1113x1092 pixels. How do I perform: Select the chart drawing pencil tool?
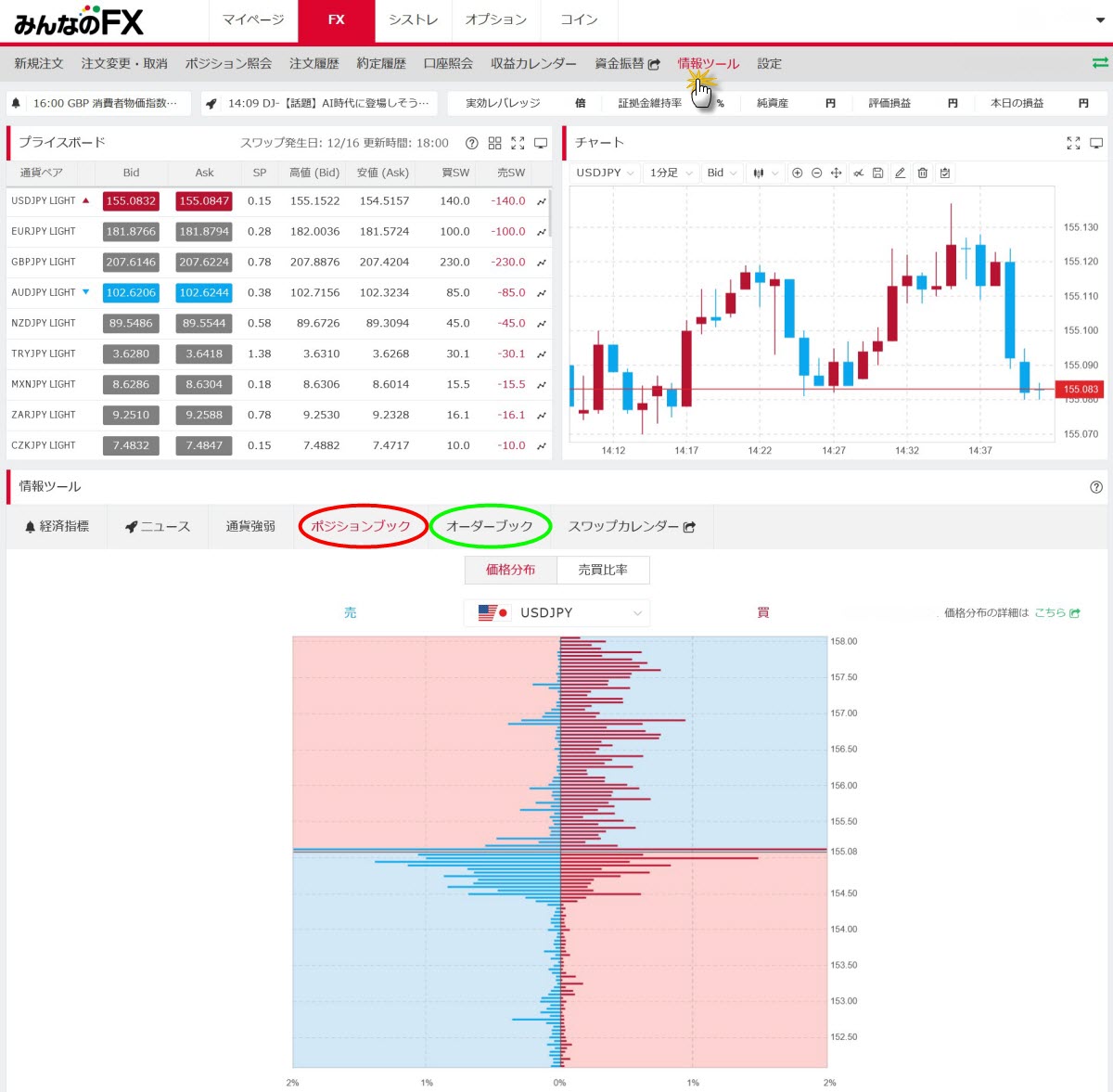click(x=900, y=173)
